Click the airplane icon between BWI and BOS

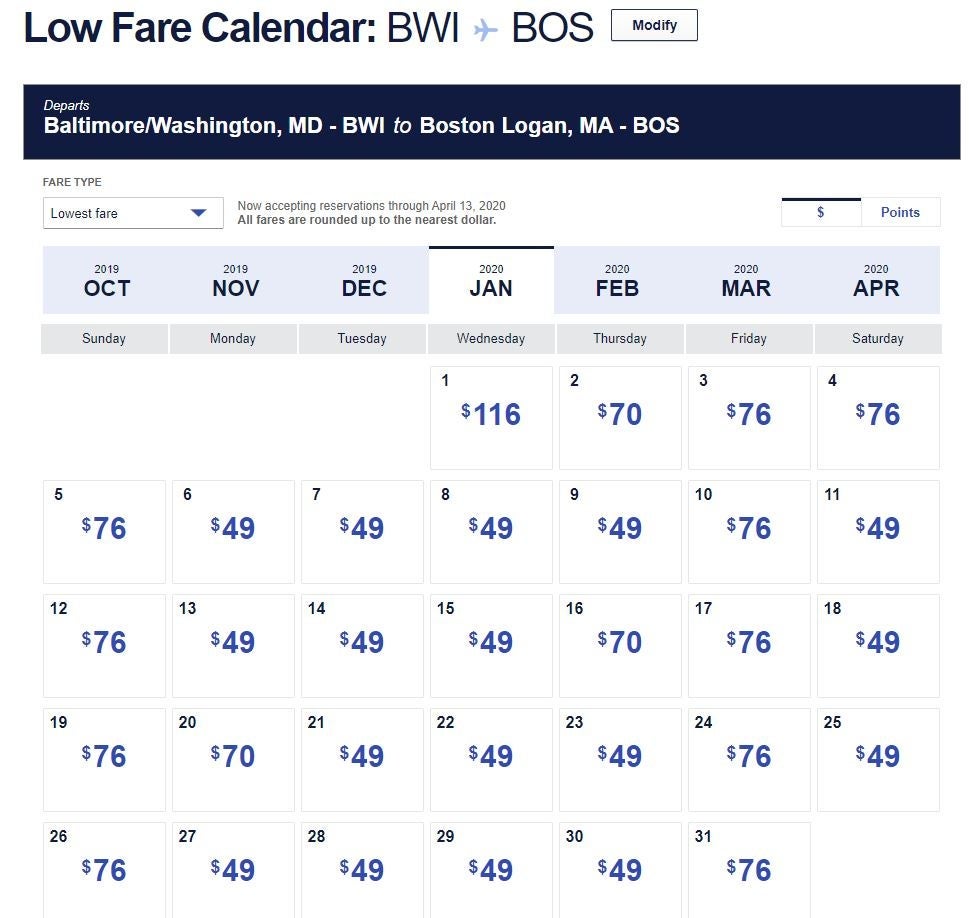485,30
